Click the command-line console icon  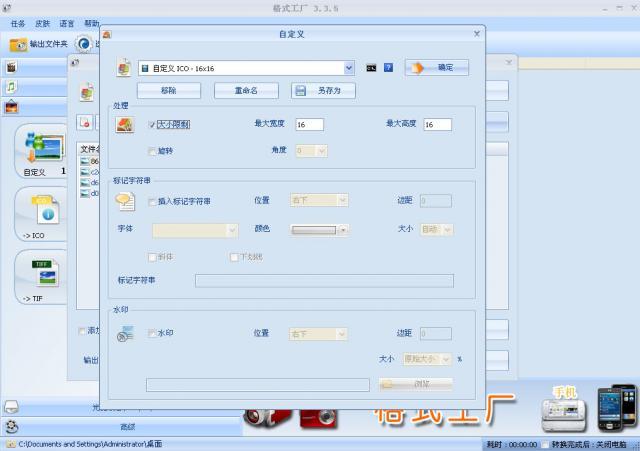tap(371, 68)
